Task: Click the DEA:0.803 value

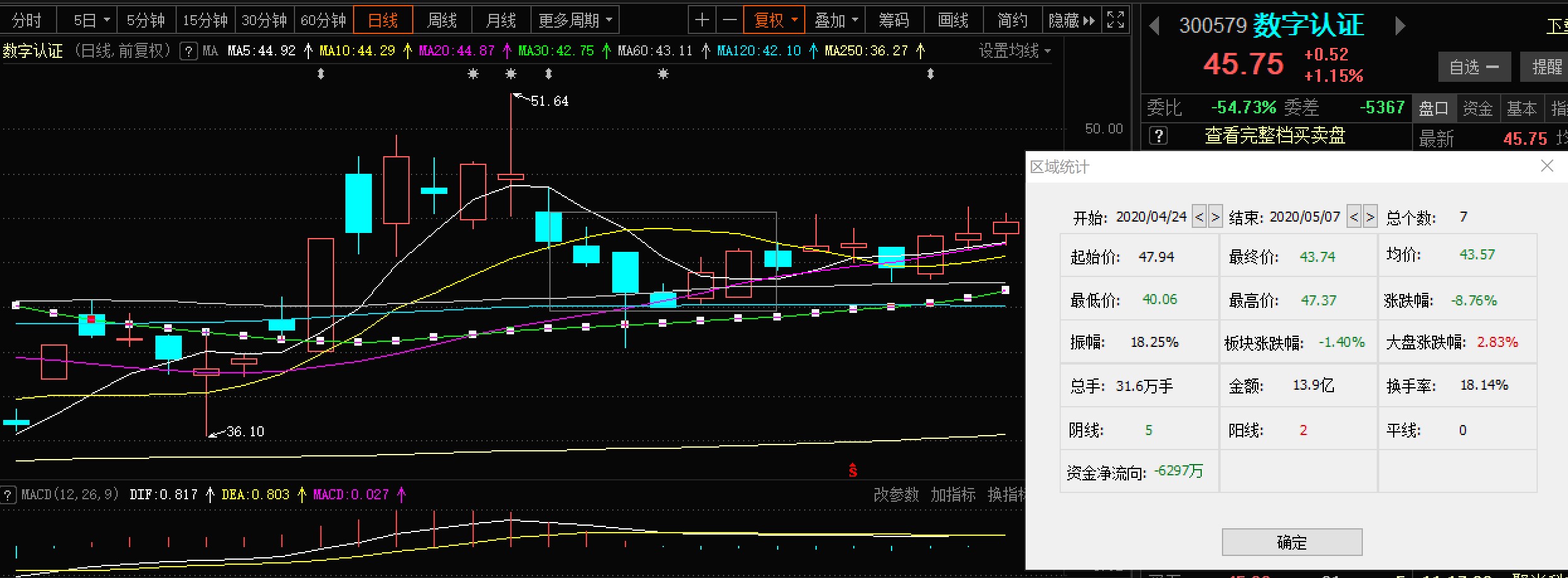Action: pos(255,495)
